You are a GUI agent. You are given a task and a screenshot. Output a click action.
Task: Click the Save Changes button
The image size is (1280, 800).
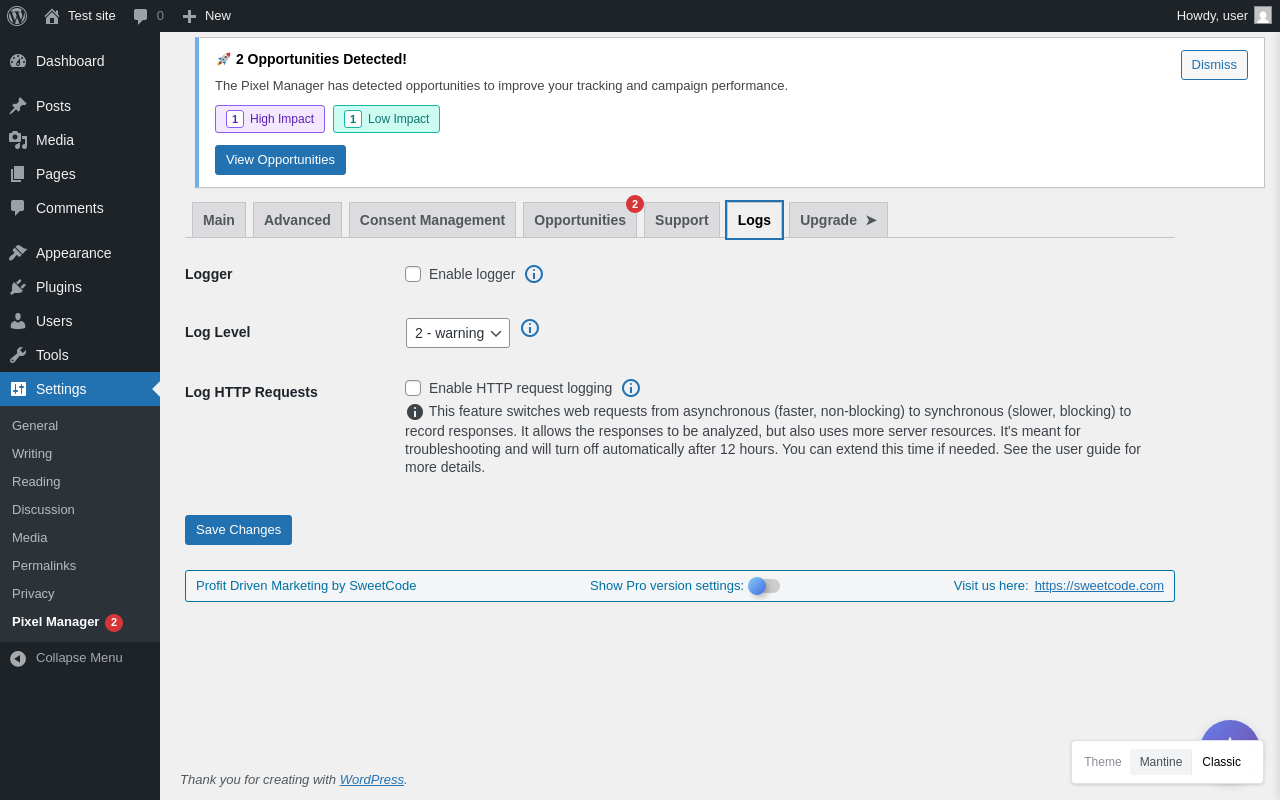point(238,530)
